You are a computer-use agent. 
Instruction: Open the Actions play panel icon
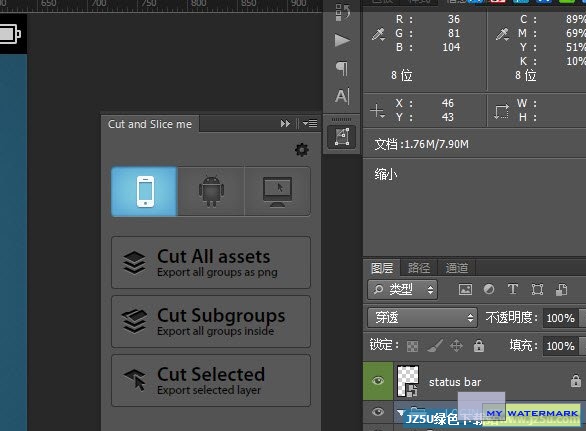tap(342, 40)
